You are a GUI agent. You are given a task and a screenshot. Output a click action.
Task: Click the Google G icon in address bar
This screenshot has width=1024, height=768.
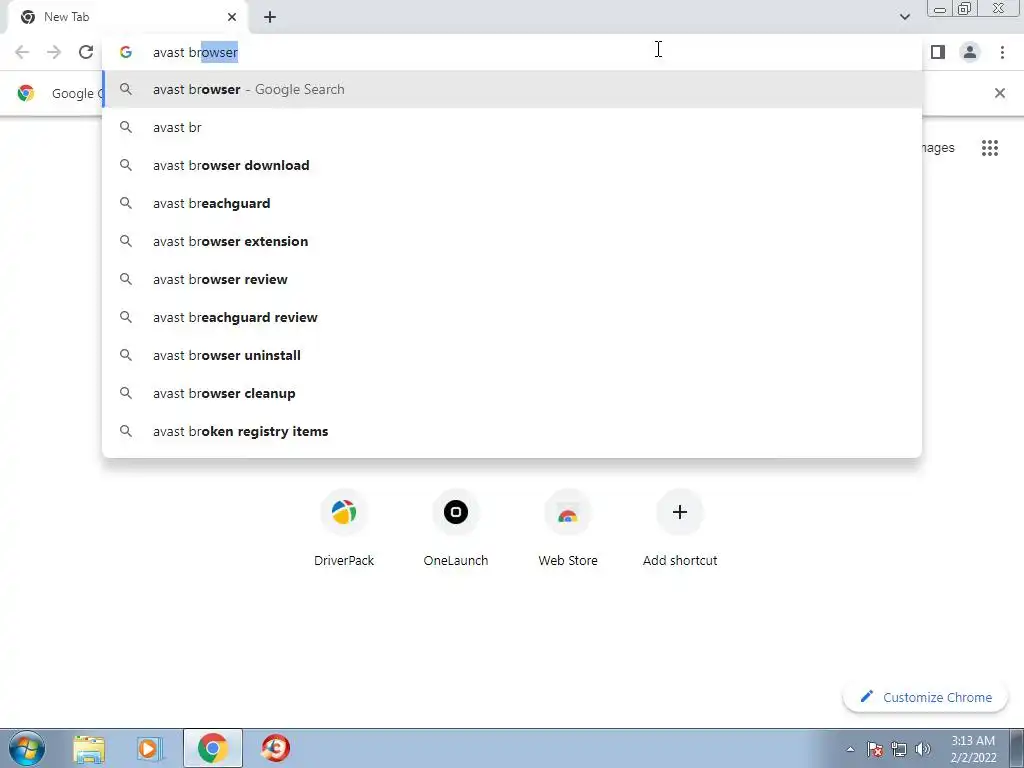(125, 52)
